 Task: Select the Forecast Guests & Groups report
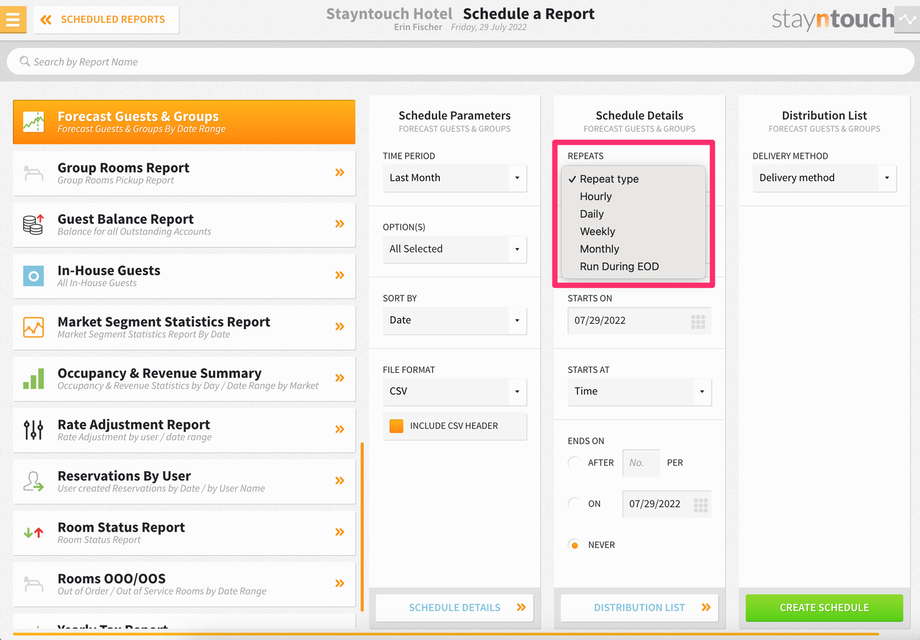(184, 122)
